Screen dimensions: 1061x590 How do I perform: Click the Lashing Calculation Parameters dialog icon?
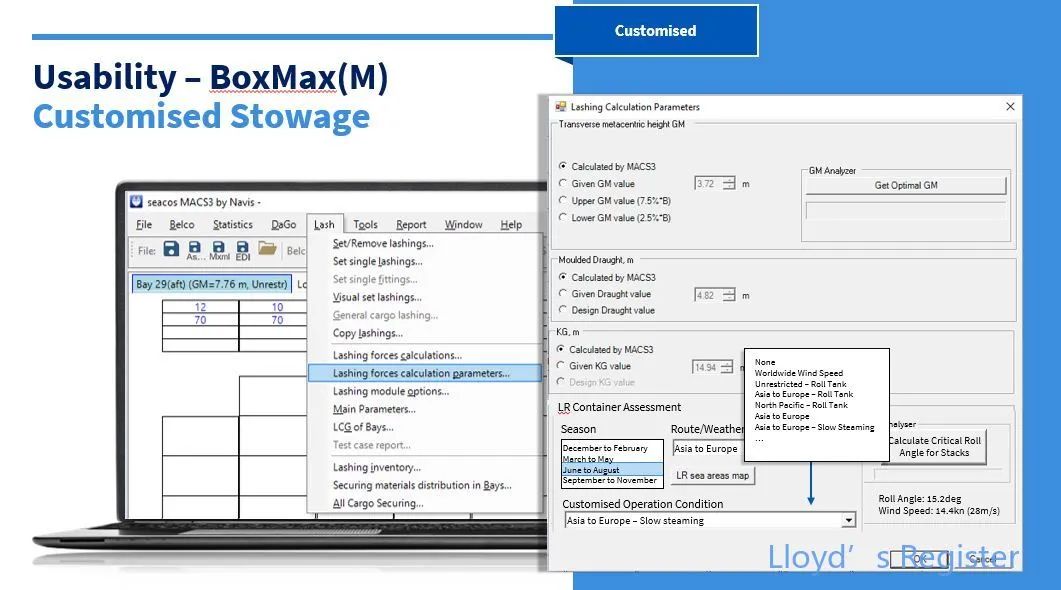pos(560,107)
